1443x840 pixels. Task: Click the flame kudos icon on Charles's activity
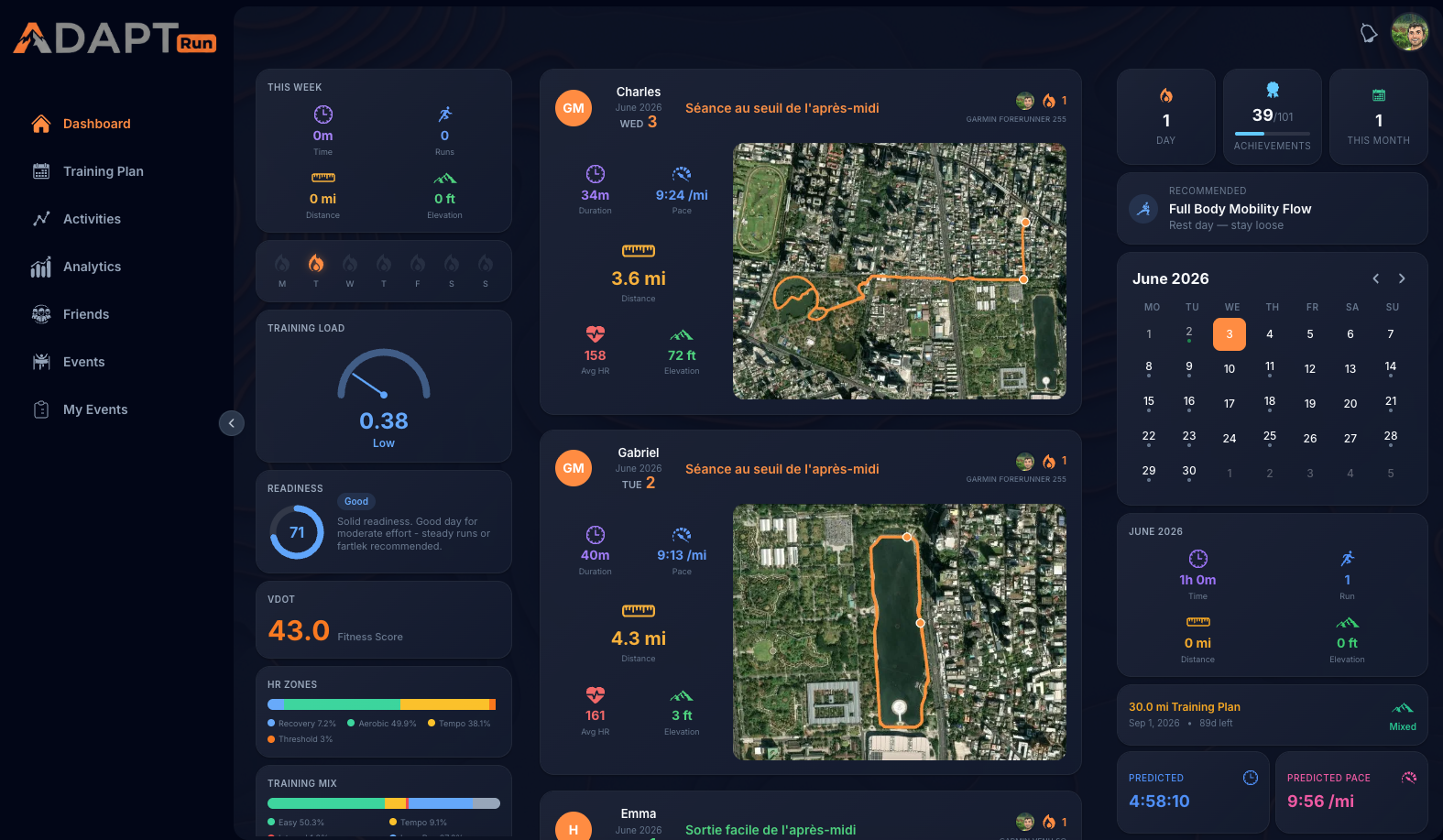(x=1049, y=101)
